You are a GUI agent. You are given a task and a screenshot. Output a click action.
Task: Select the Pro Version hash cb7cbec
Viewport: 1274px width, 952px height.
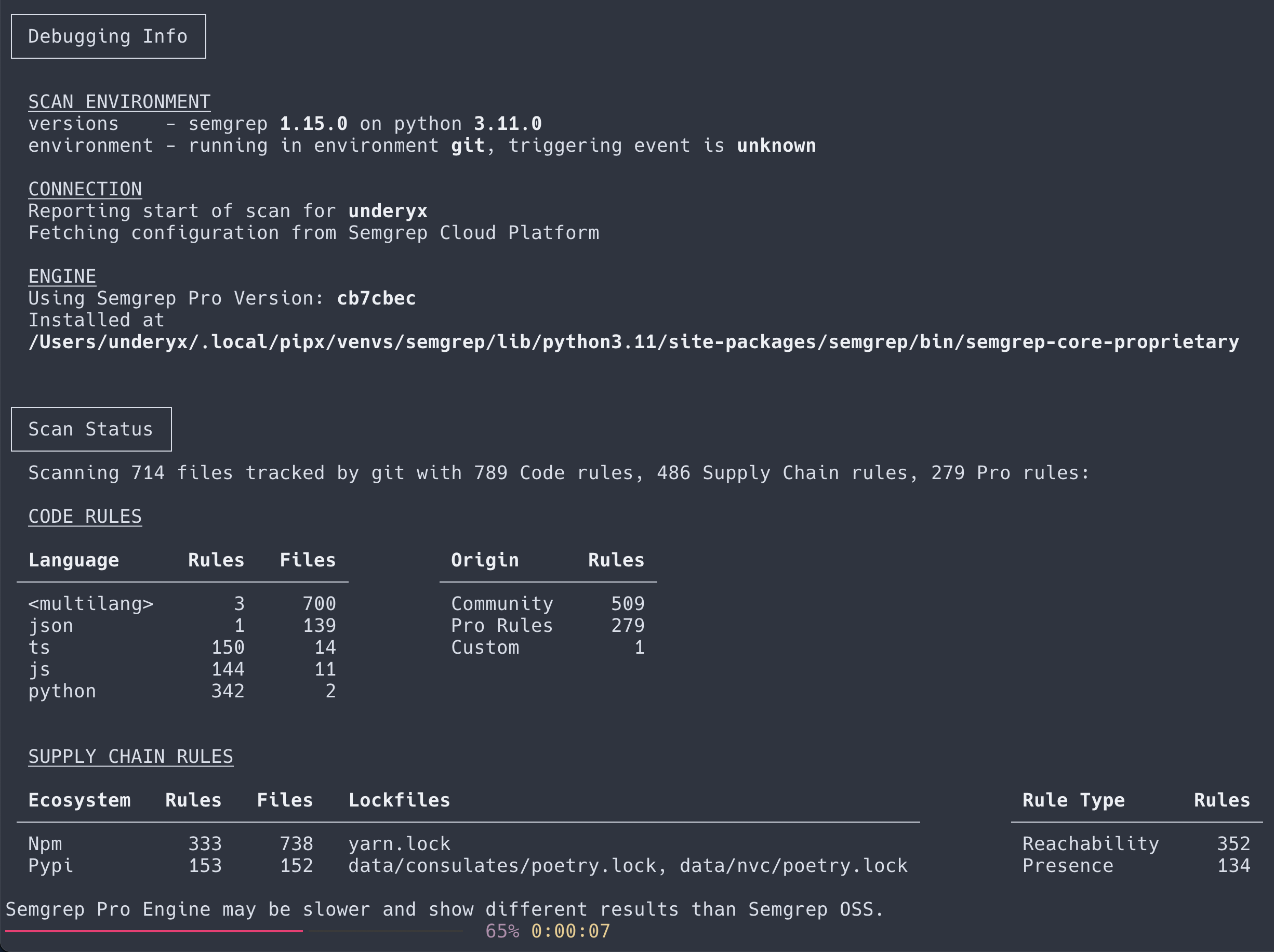(376, 298)
